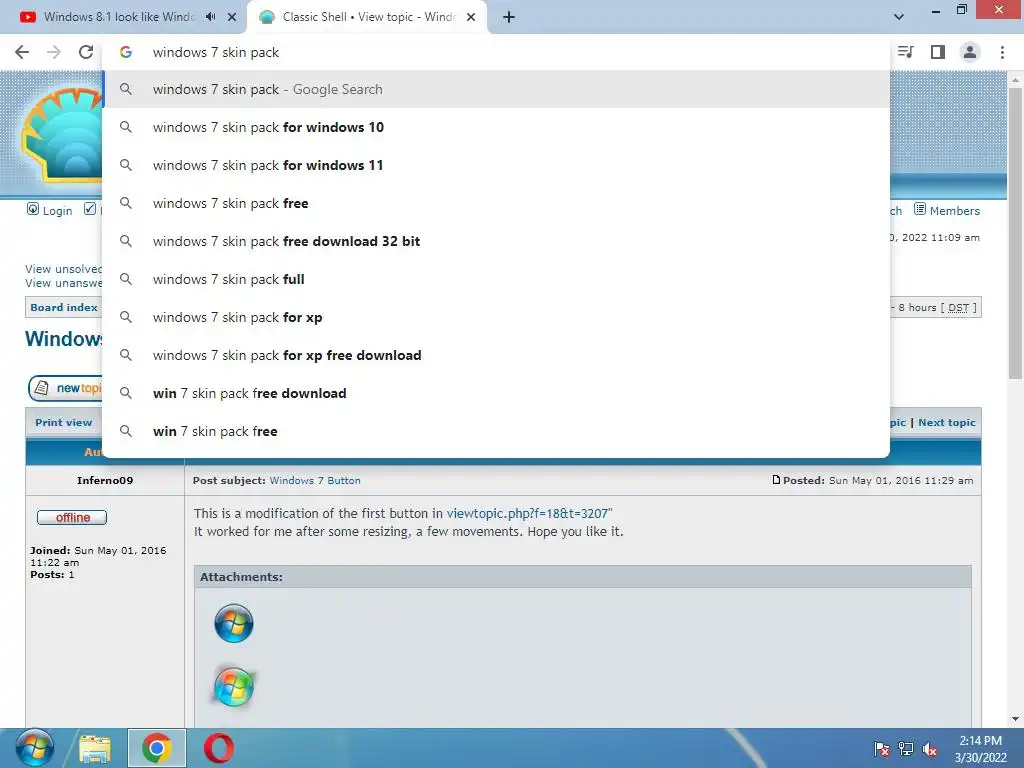Viewport: 1024px width, 768px height.
Task: Open the tab search chevron
Action: point(899,17)
